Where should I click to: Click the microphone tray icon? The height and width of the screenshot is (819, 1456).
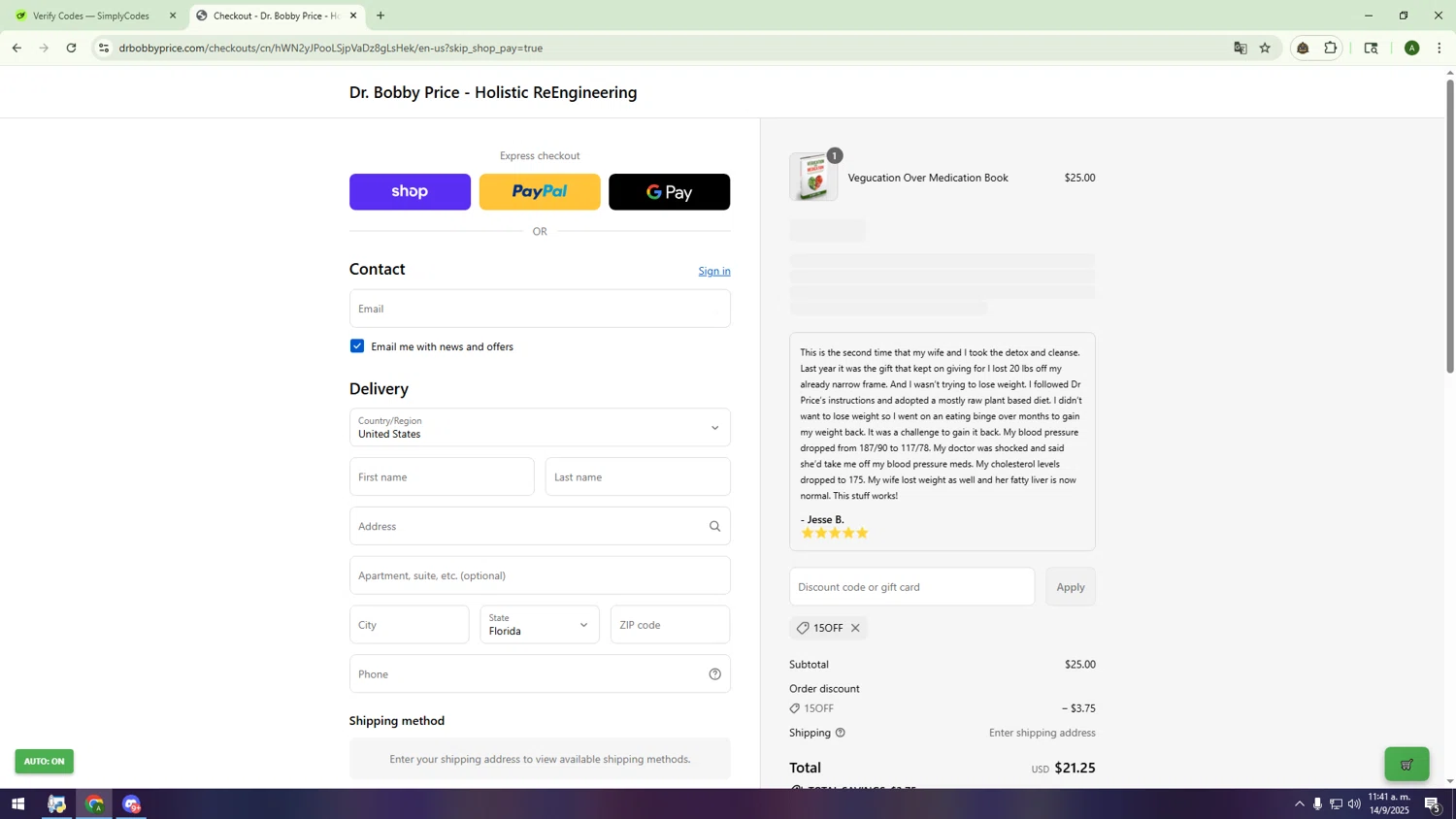point(1317,804)
